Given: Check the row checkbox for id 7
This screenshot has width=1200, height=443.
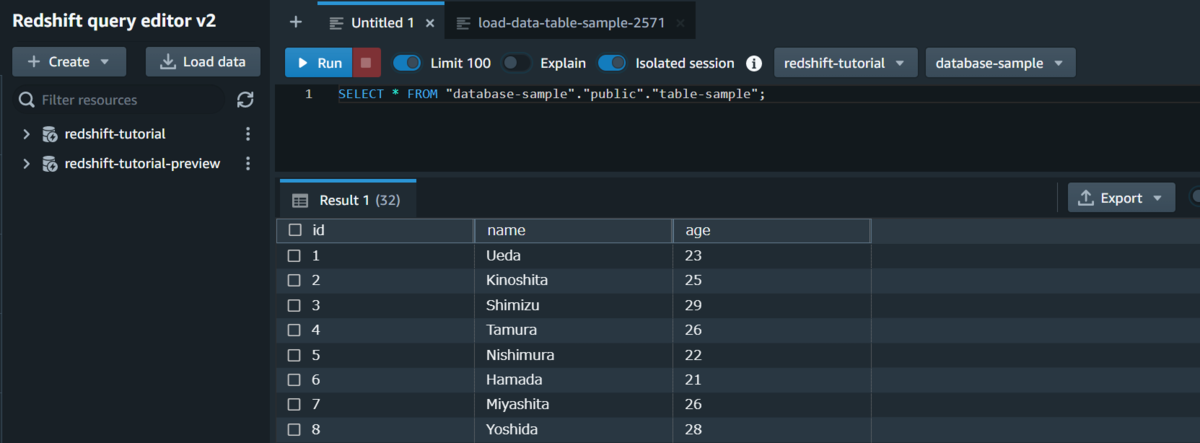Looking at the screenshot, I should [294, 404].
